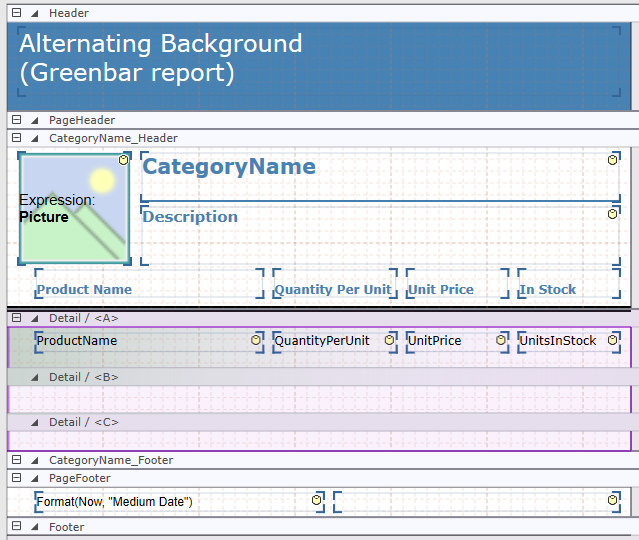Click the smart tag on CategoryName field
Screen dimensions: 639x540
click(x=612, y=160)
